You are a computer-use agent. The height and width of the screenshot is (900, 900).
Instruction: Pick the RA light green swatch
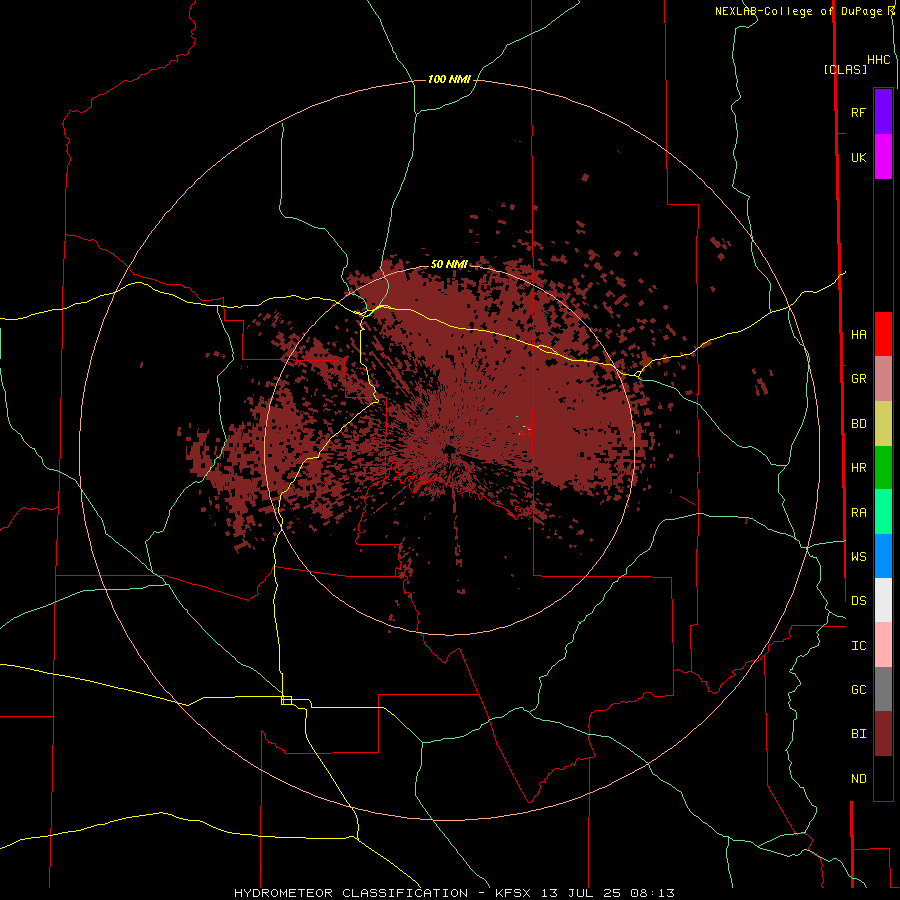click(883, 512)
